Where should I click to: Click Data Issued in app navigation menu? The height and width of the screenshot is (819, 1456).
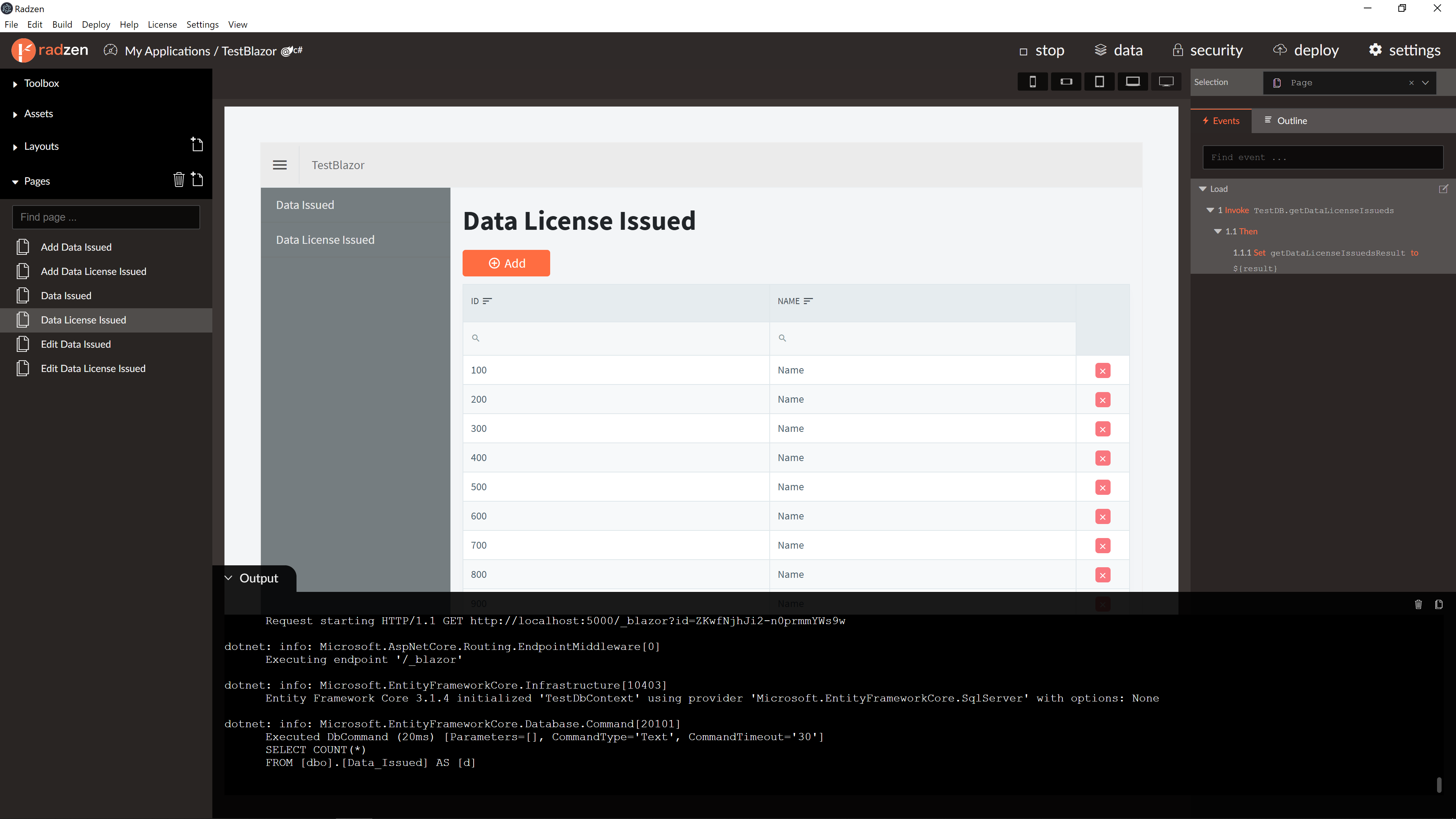pyautogui.click(x=355, y=205)
